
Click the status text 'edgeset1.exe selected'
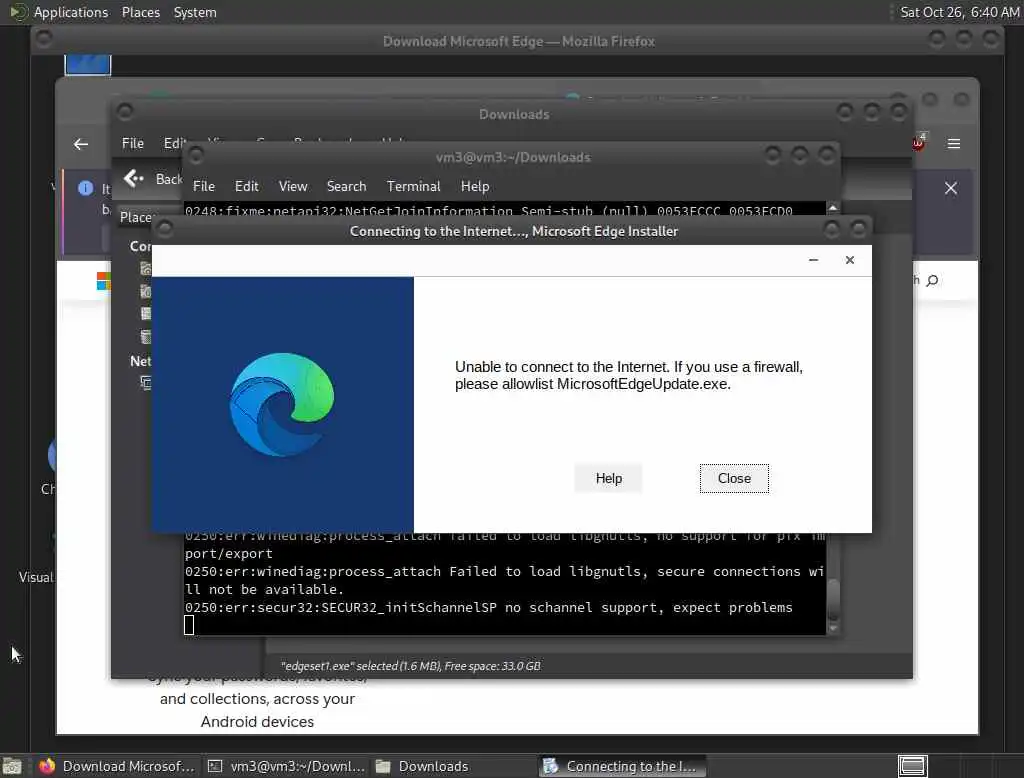pyautogui.click(x=410, y=666)
